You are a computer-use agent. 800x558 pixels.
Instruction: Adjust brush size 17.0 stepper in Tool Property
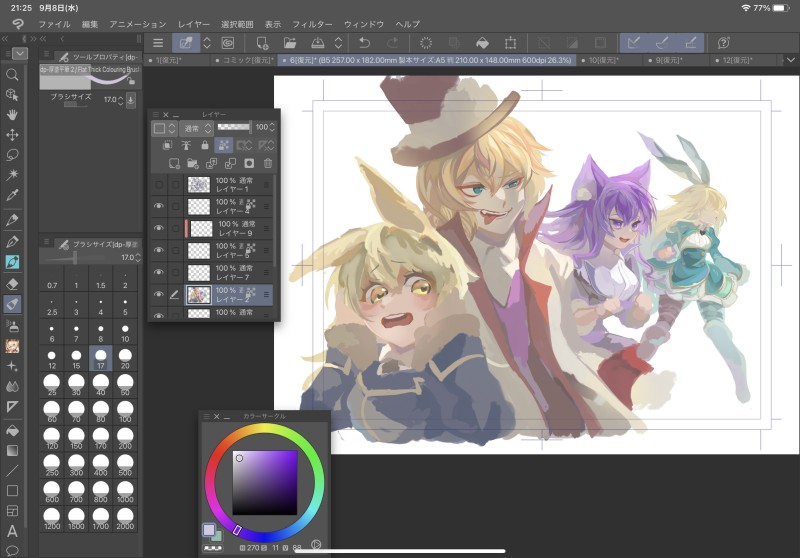tap(120, 100)
